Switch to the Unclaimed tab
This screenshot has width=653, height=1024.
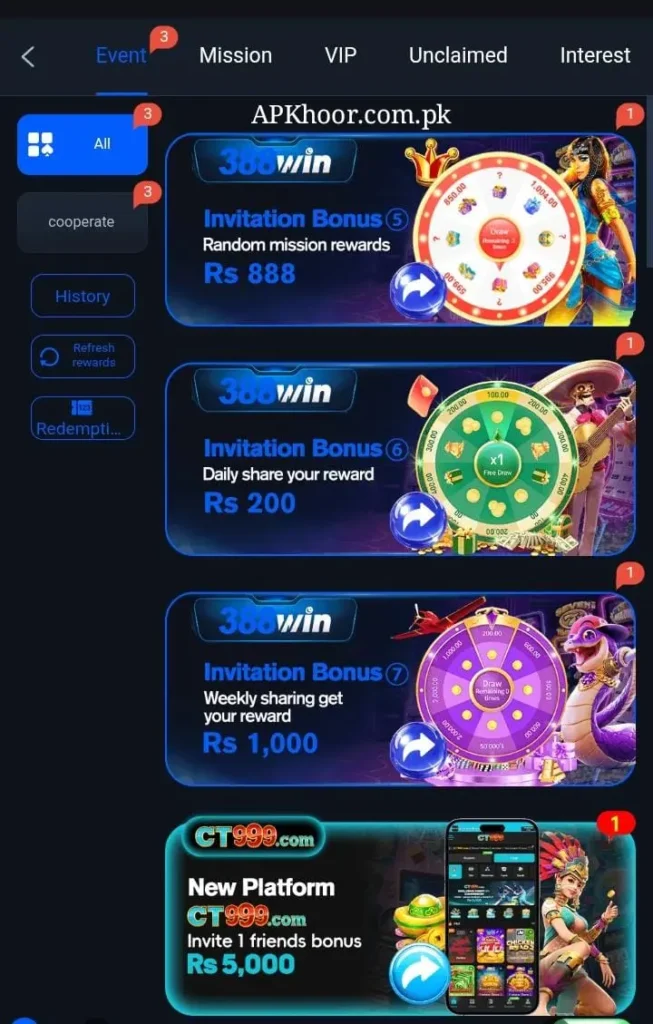(x=458, y=56)
